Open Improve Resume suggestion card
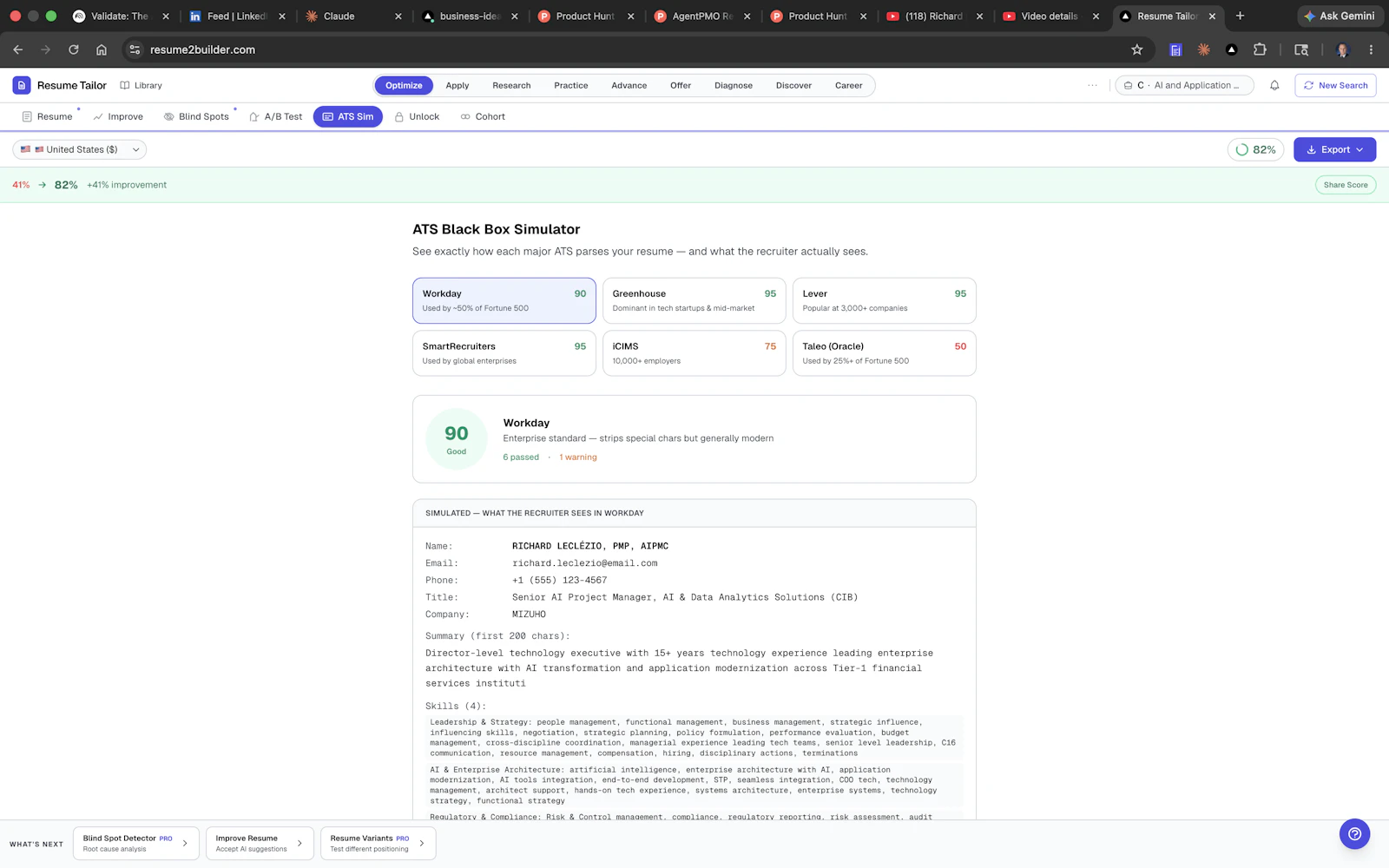 tap(260, 844)
